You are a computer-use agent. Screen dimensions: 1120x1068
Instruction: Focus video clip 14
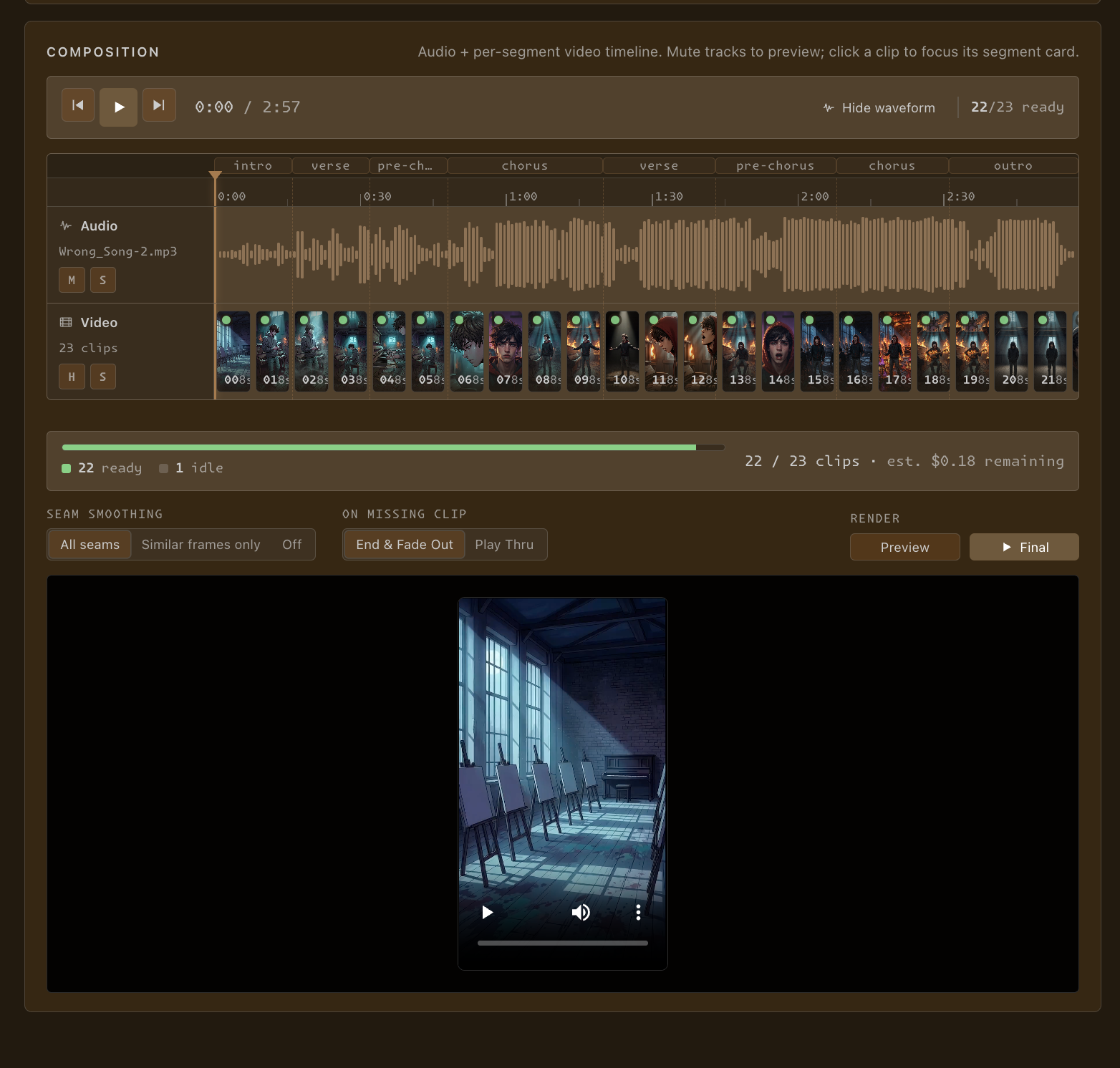pyautogui.click(x=778, y=351)
